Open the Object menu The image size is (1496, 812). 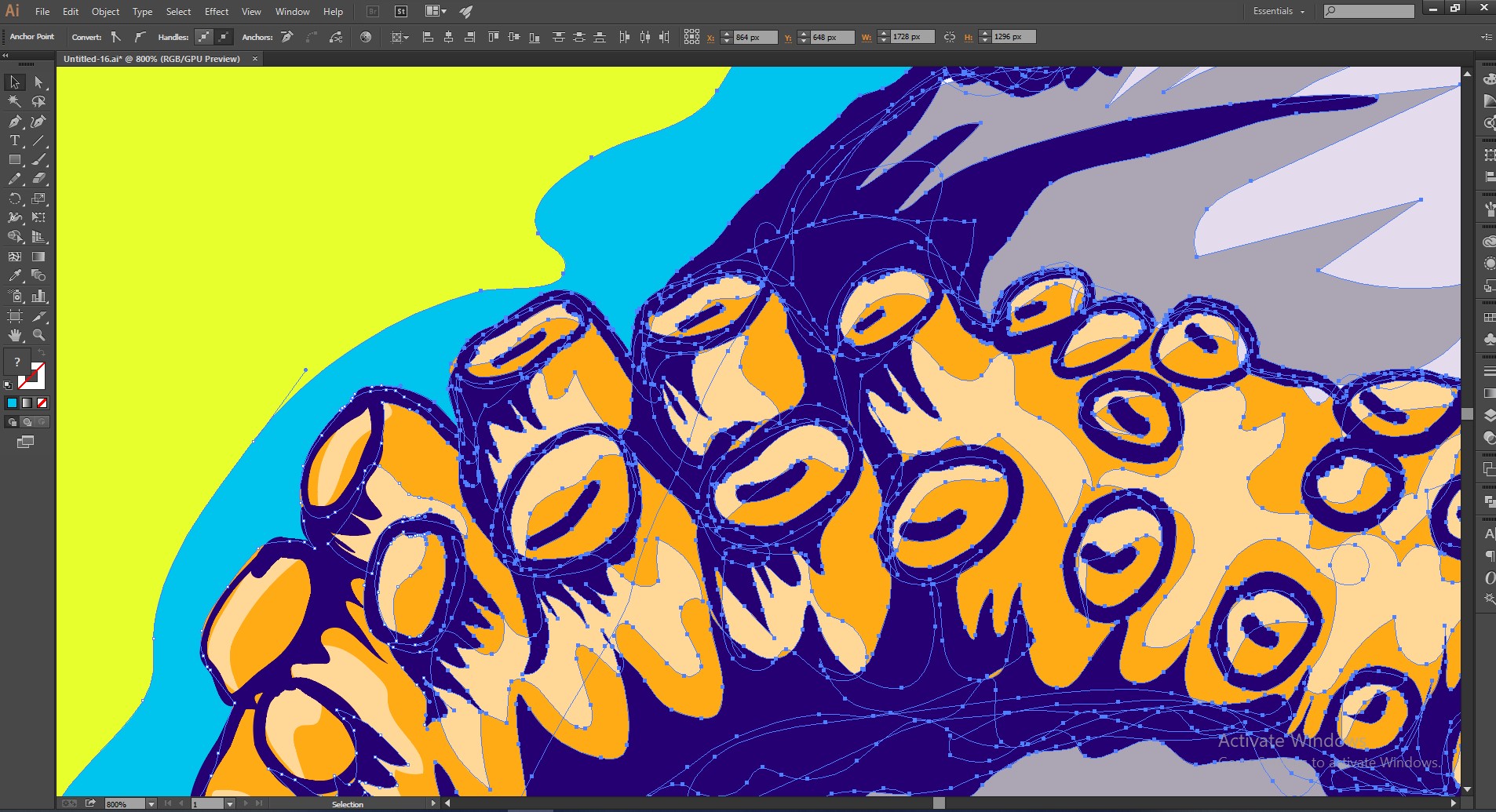click(x=105, y=12)
